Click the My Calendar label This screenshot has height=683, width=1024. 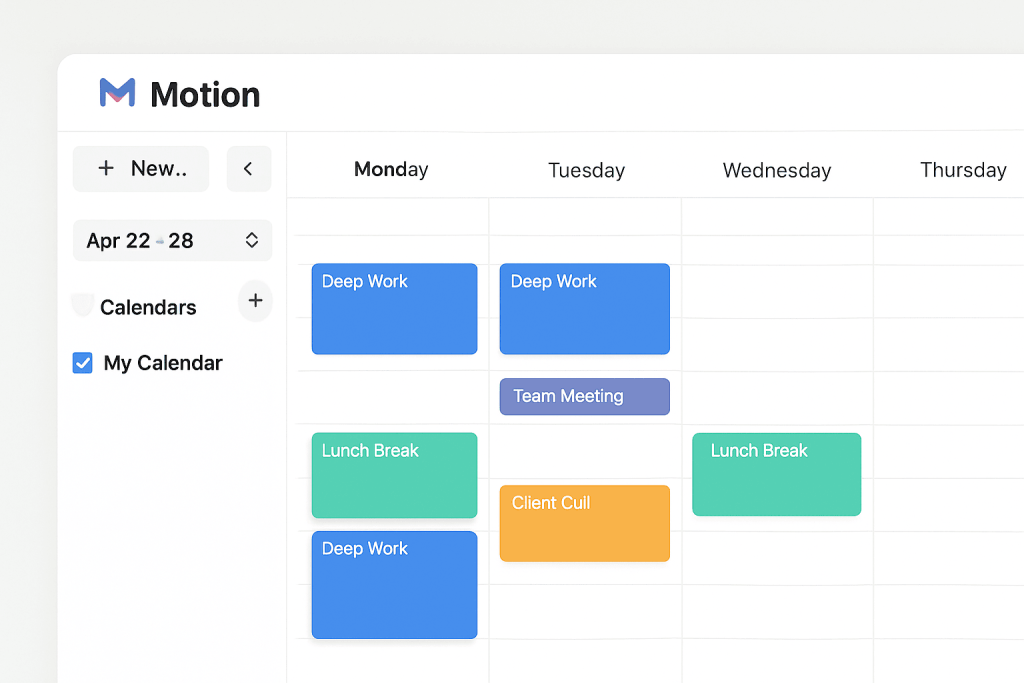click(x=163, y=363)
